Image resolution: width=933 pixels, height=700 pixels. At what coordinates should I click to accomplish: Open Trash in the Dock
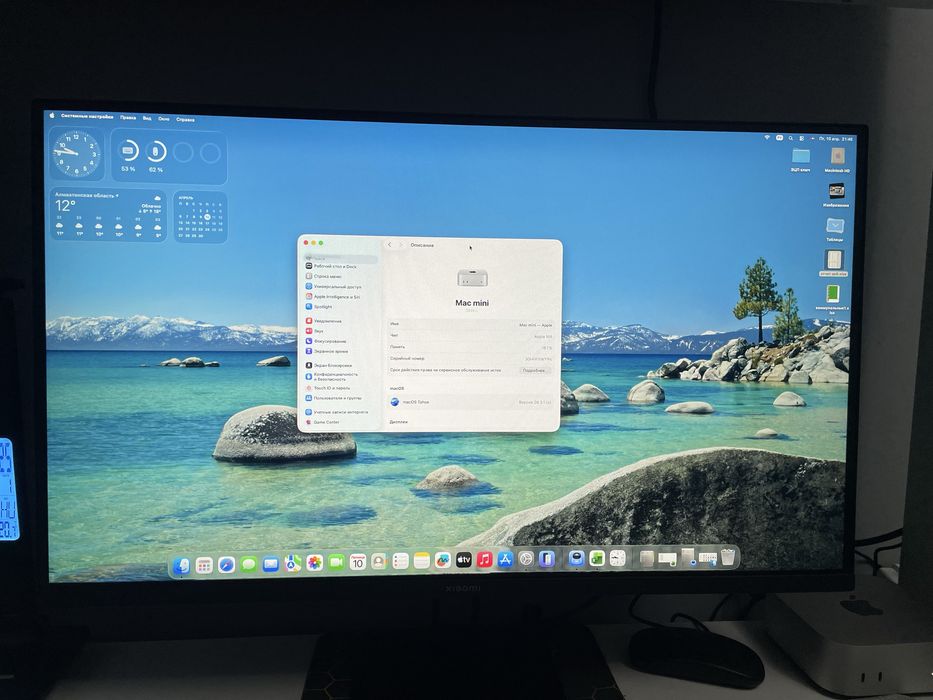pos(728,557)
